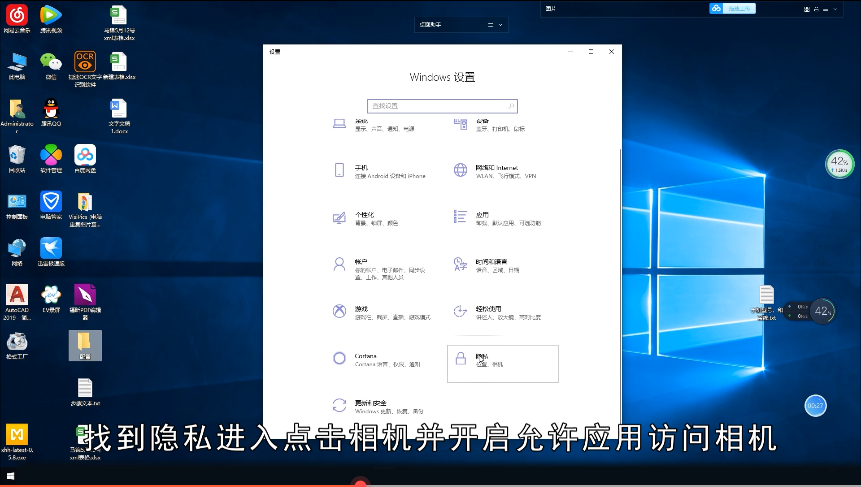Image resolution: width=861 pixels, height=487 pixels.
Task: Click the blue cloud button at top right
Action: [733, 8]
